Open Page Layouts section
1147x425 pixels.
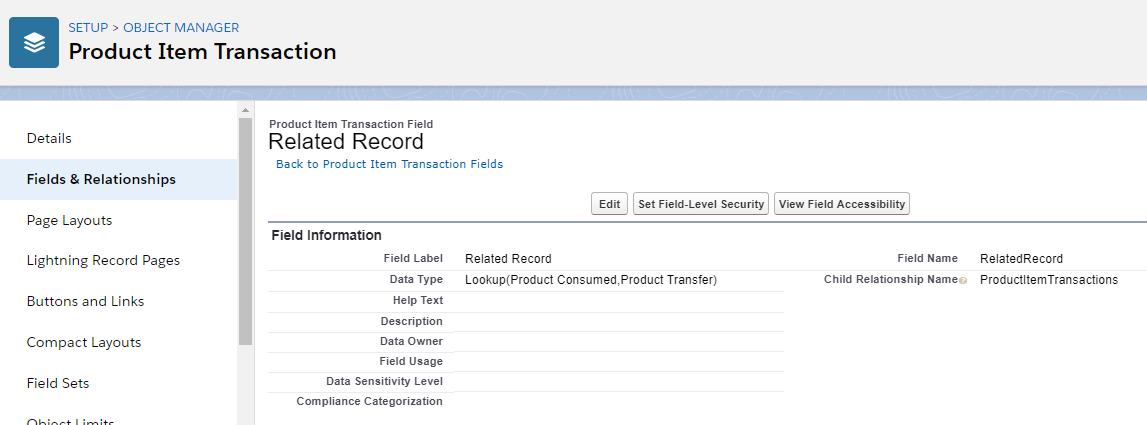69,220
